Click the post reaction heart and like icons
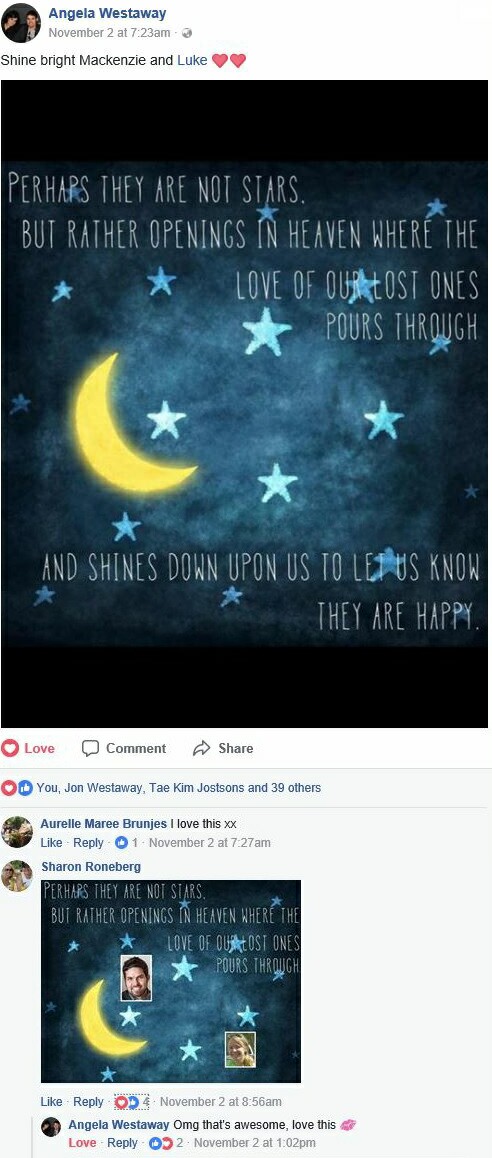This screenshot has height=1158, width=492. tap(17, 787)
